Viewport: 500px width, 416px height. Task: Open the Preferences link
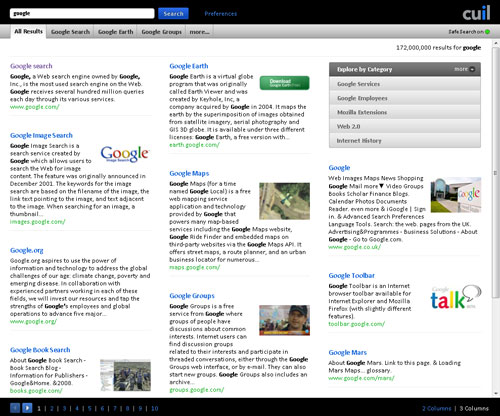pos(221,14)
